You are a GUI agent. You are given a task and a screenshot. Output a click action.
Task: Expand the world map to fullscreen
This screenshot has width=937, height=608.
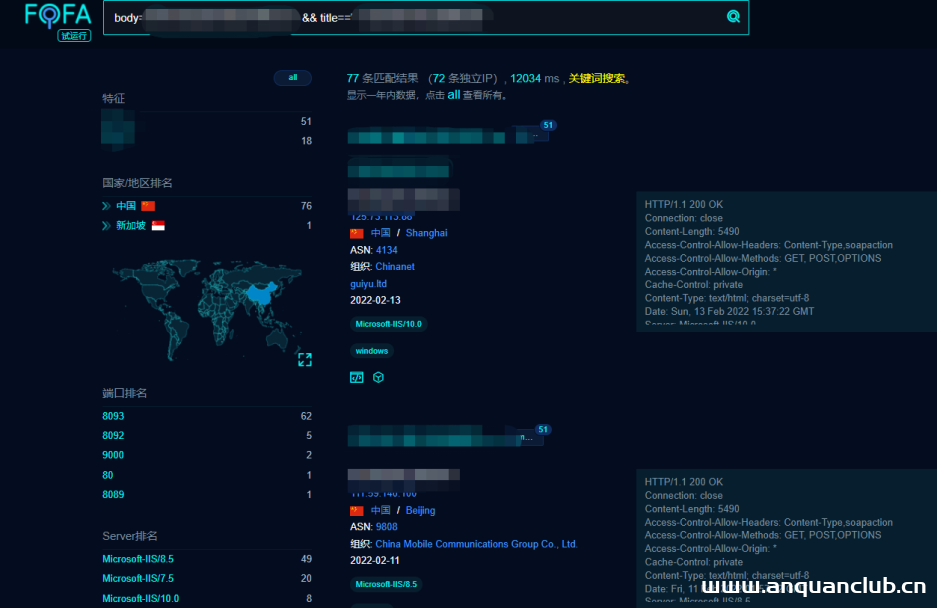(305, 360)
